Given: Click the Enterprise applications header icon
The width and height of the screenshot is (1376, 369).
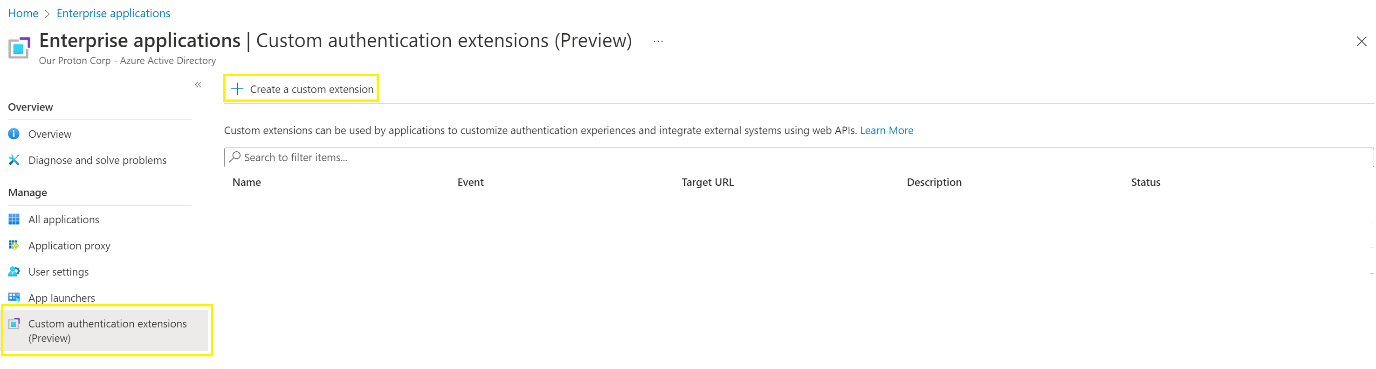Looking at the screenshot, I should click(19, 47).
